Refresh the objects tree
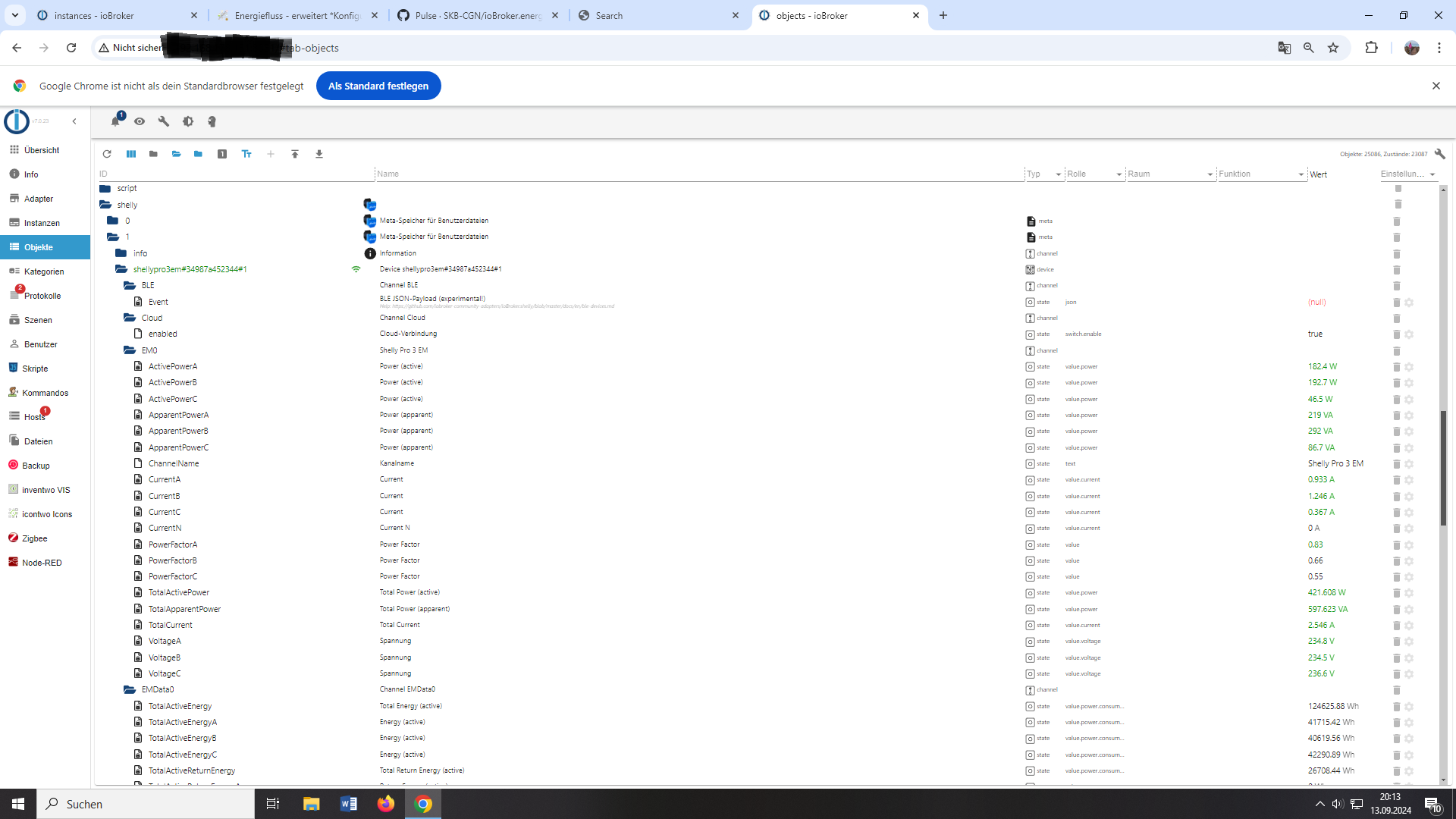 pyautogui.click(x=107, y=154)
